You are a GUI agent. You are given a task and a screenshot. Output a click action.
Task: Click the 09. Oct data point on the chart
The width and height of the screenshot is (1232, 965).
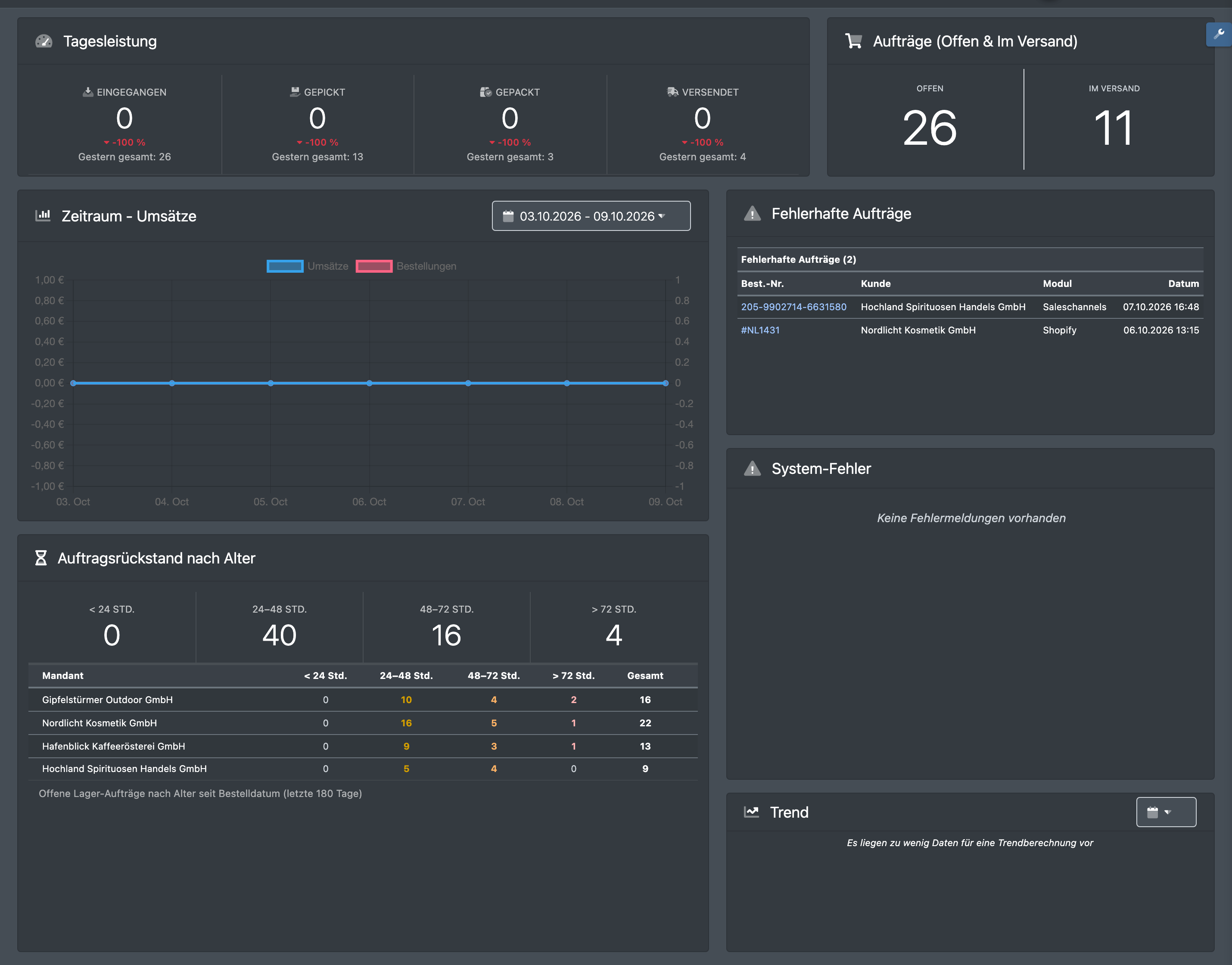(666, 383)
